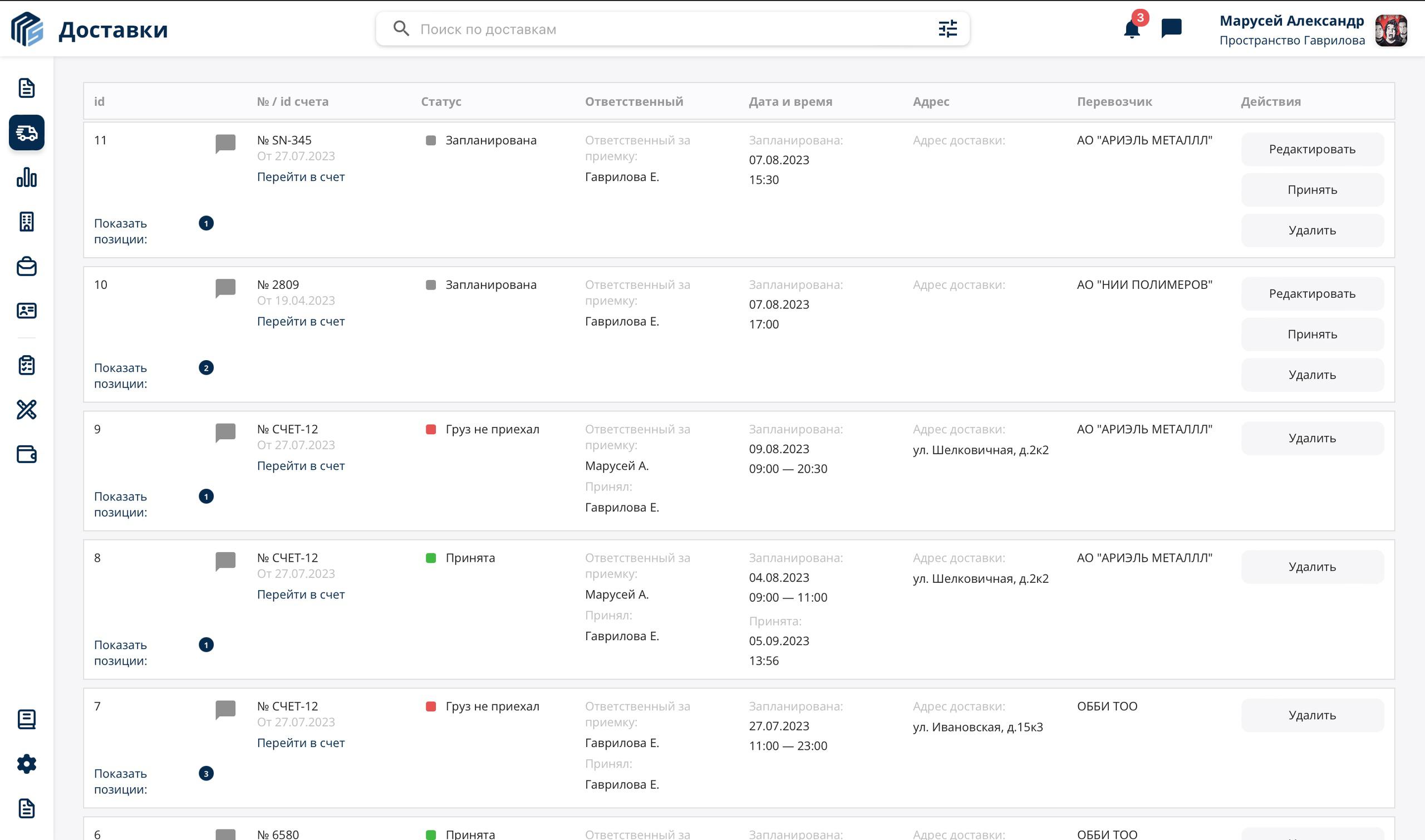Open the book sidebar icon
The height and width of the screenshot is (840, 1425).
pos(27,719)
